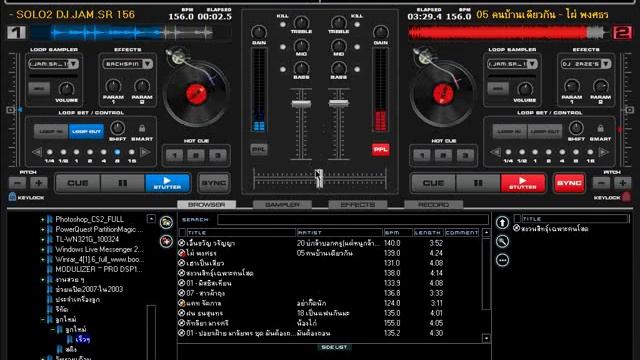
Task: Sort track list by BPM column
Action: pos(398,233)
